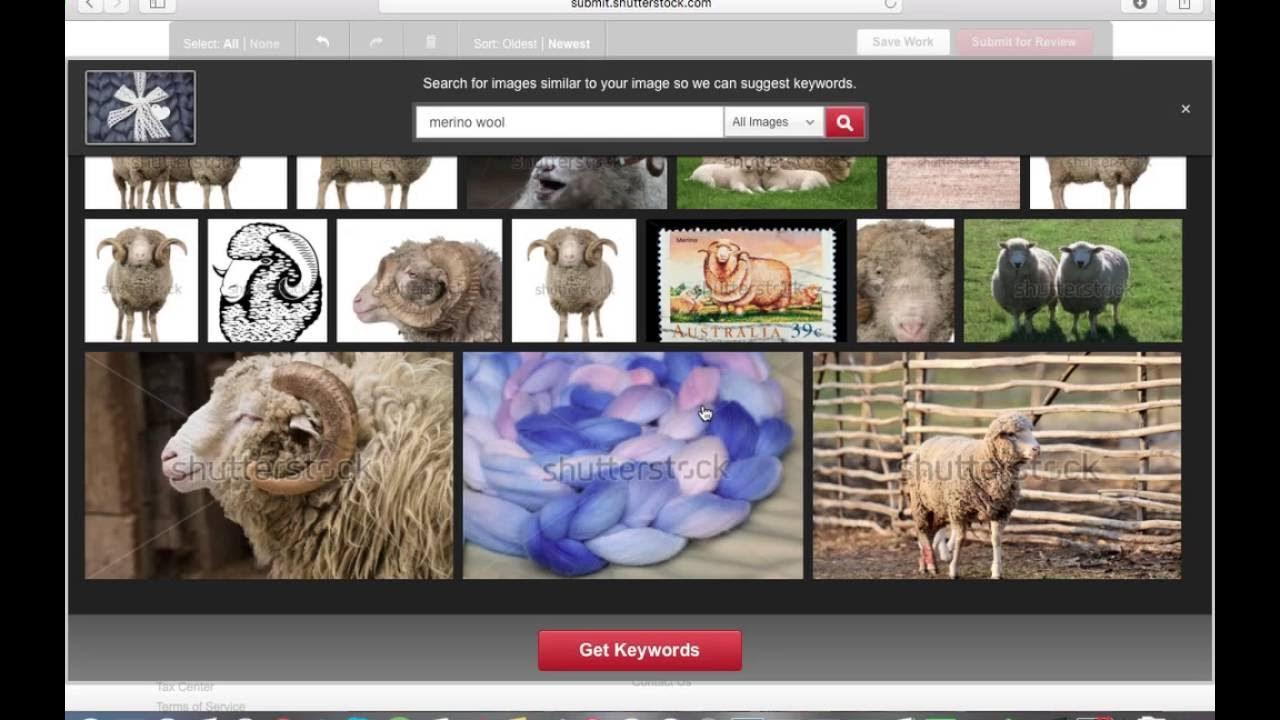Screen dimensions: 1280x720
Task: Click the Safari share icon
Action: pyautogui.click(x=1184, y=5)
